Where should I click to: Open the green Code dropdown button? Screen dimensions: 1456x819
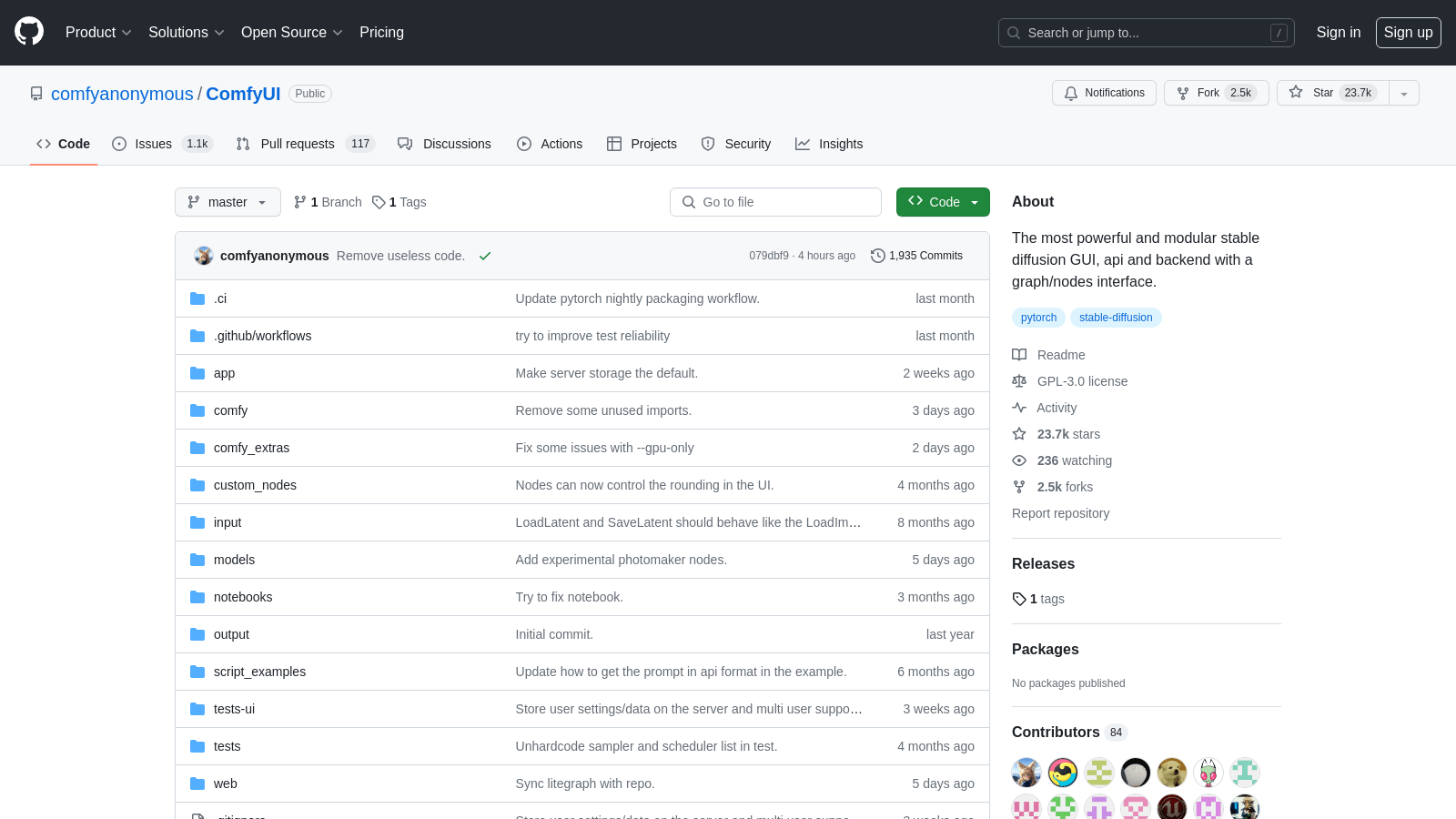pyautogui.click(x=943, y=202)
